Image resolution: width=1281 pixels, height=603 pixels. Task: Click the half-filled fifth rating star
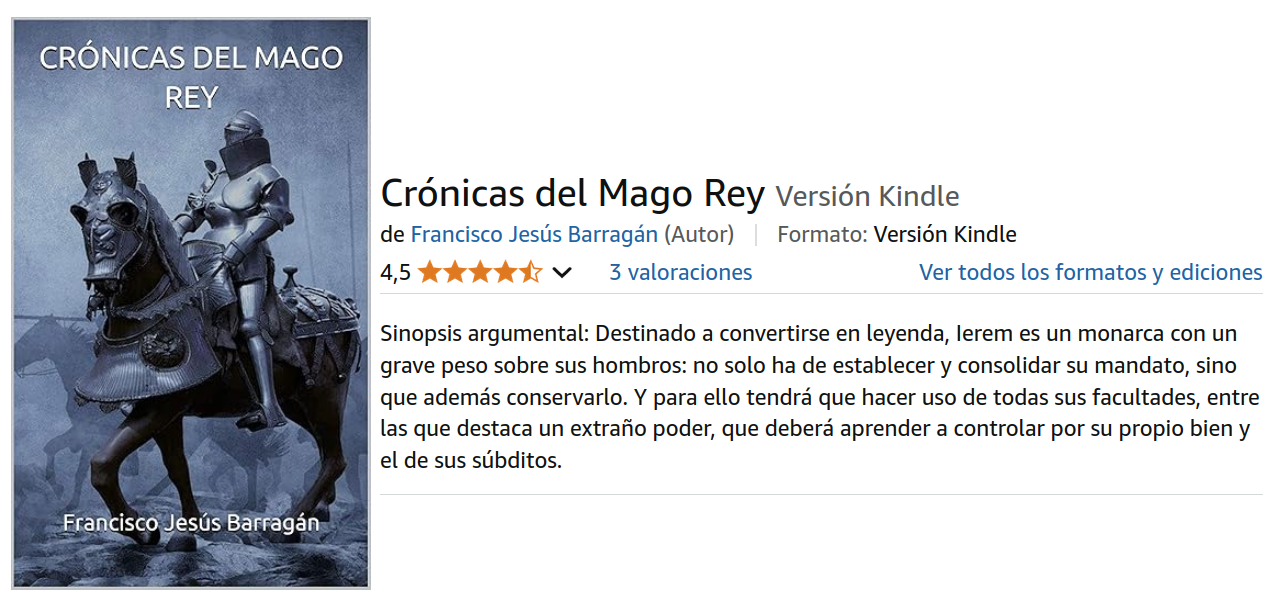tap(530, 272)
